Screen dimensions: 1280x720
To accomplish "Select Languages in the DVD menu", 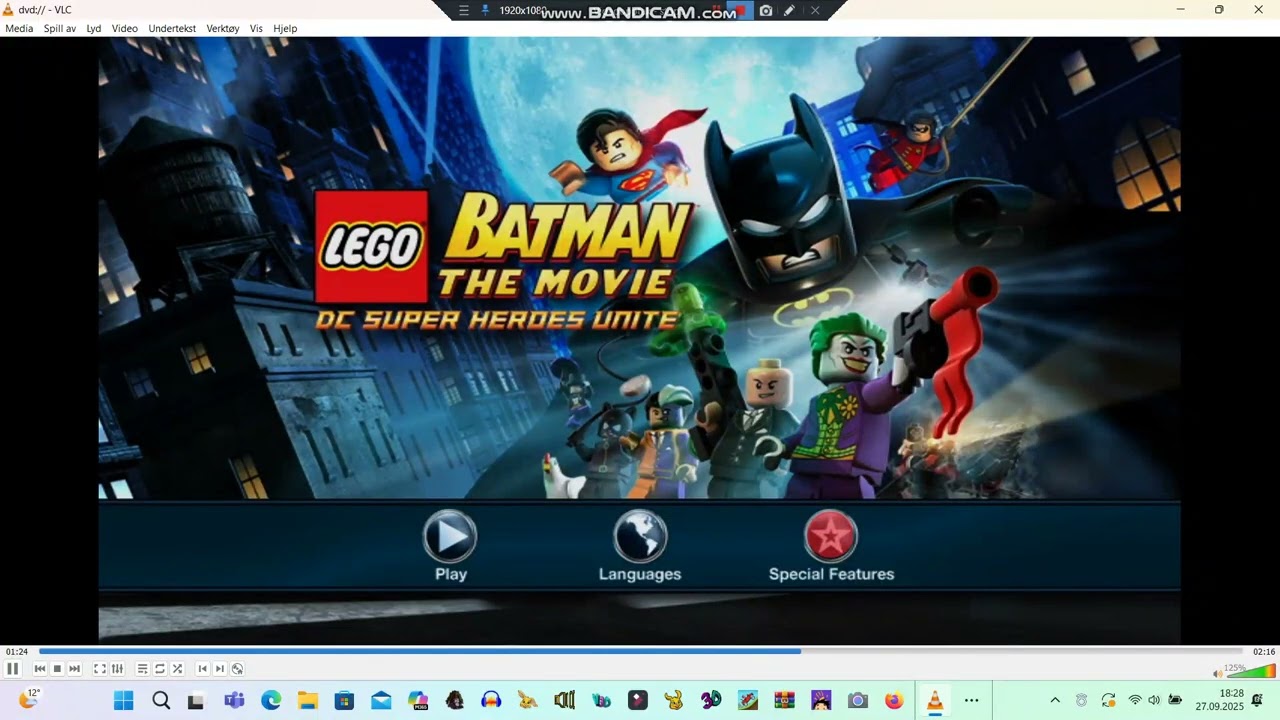I will (640, 546).
